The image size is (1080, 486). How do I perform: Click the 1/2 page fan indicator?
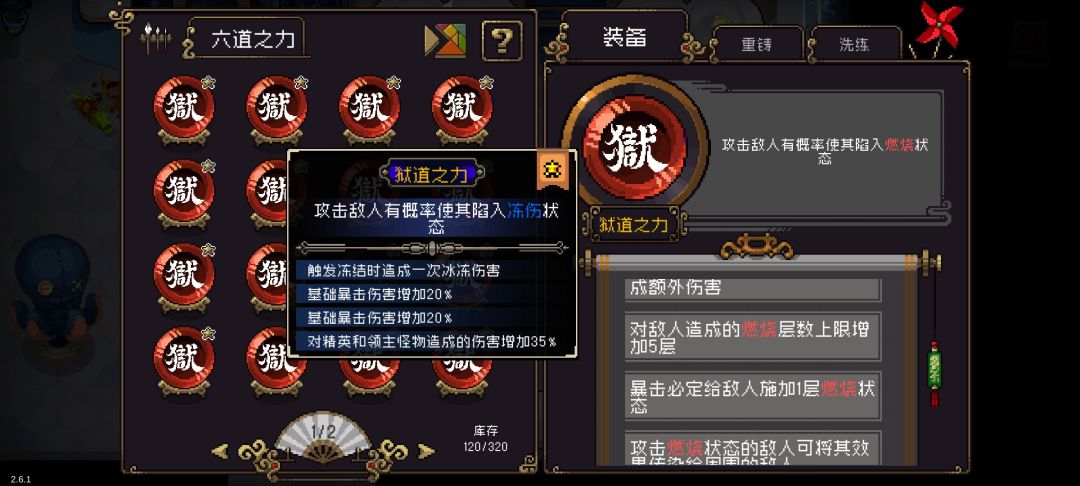pos(323,436)
